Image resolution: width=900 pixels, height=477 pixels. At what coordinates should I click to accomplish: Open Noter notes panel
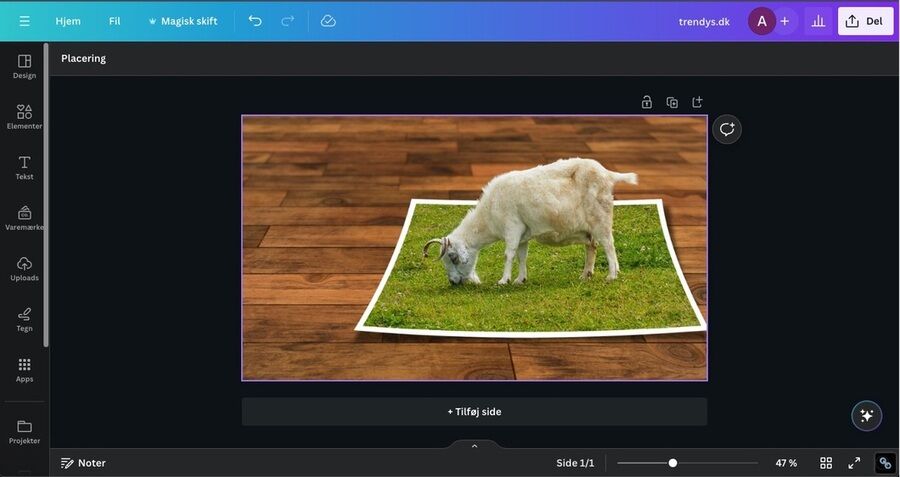click(x=83, y=463)
